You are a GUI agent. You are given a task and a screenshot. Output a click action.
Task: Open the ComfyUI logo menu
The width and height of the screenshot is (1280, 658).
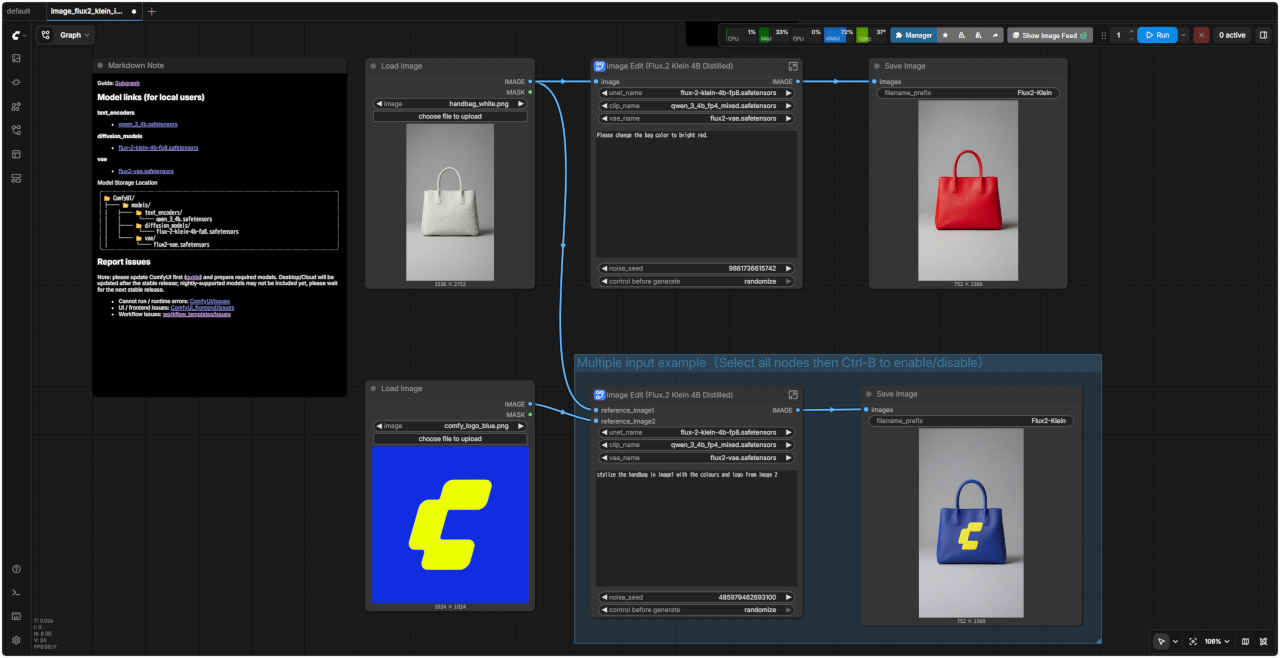(16, 35)
